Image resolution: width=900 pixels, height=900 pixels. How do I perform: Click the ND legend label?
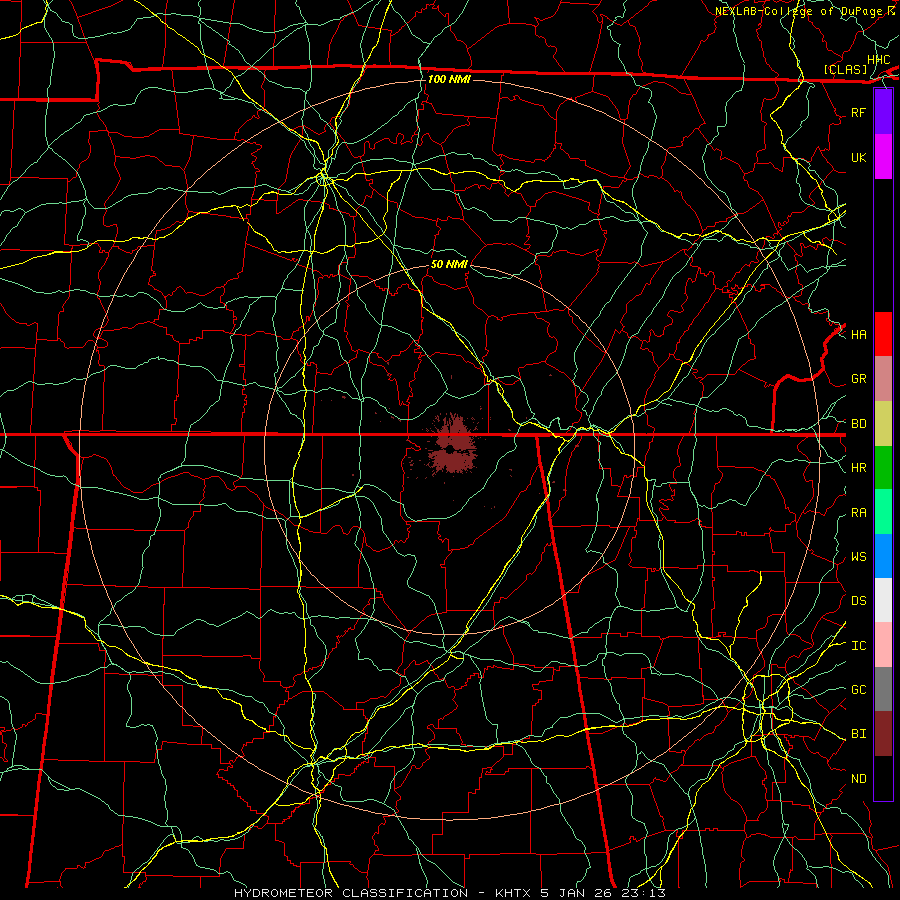[859, 779]
